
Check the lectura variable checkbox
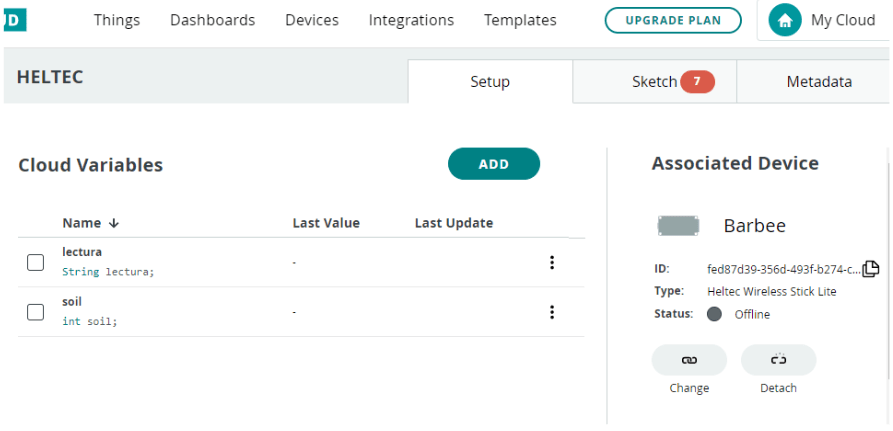(x=35, y=262)
